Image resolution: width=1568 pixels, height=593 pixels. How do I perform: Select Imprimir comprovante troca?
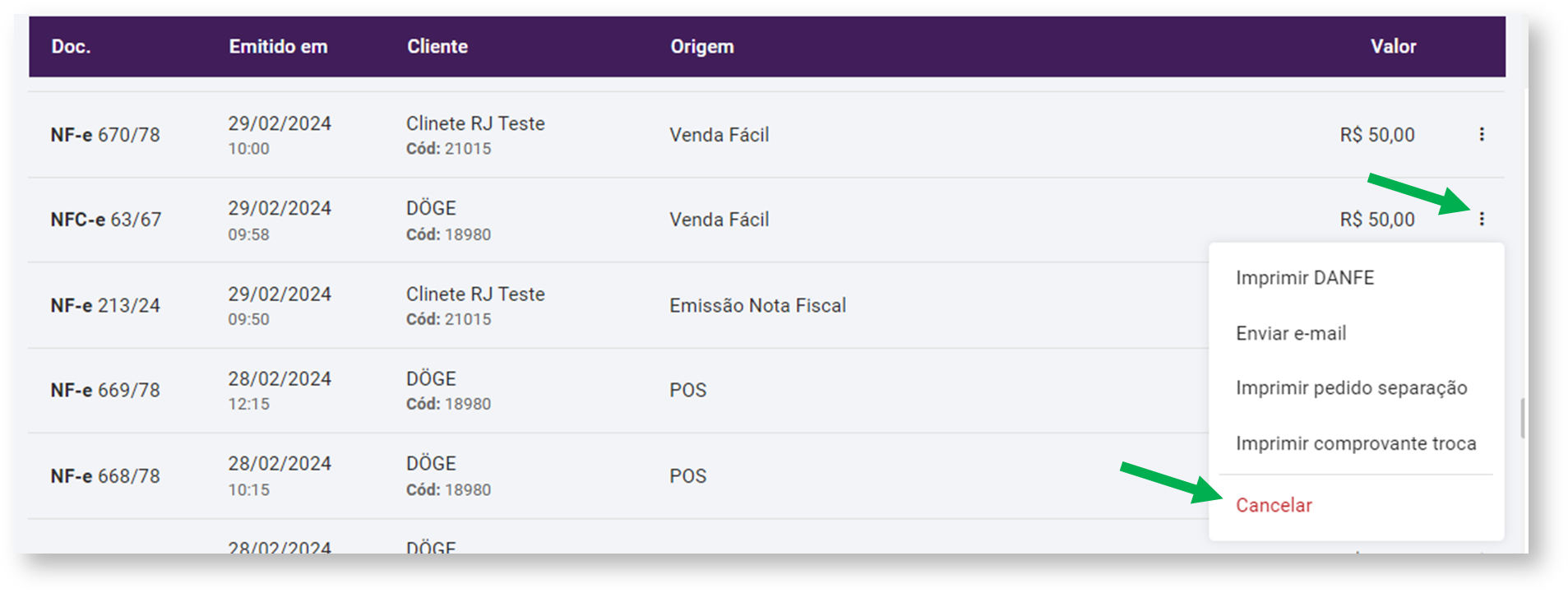pos(1355,443)
